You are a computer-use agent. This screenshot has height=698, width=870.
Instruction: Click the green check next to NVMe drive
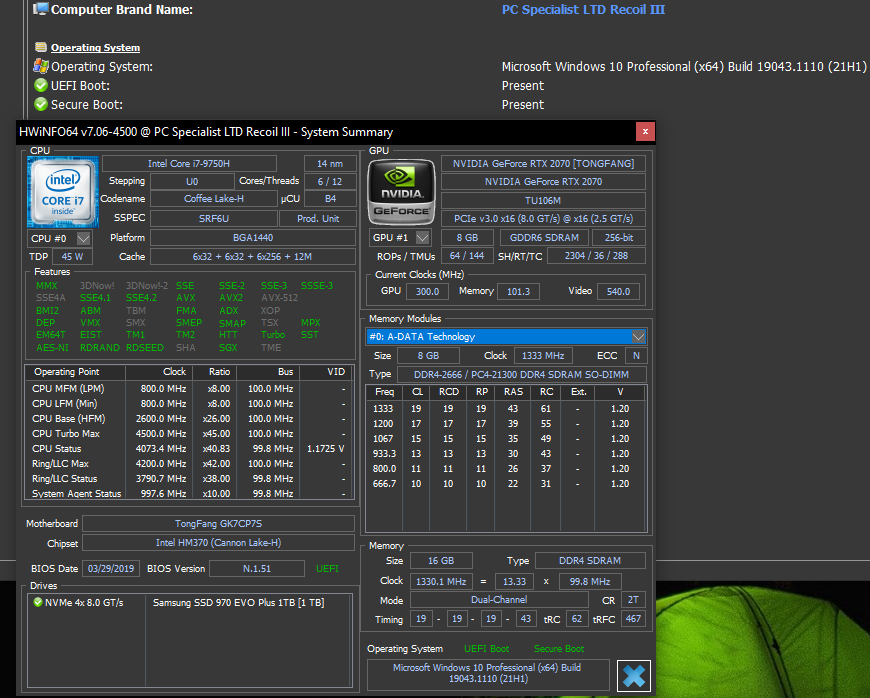(x=38, y=602)
